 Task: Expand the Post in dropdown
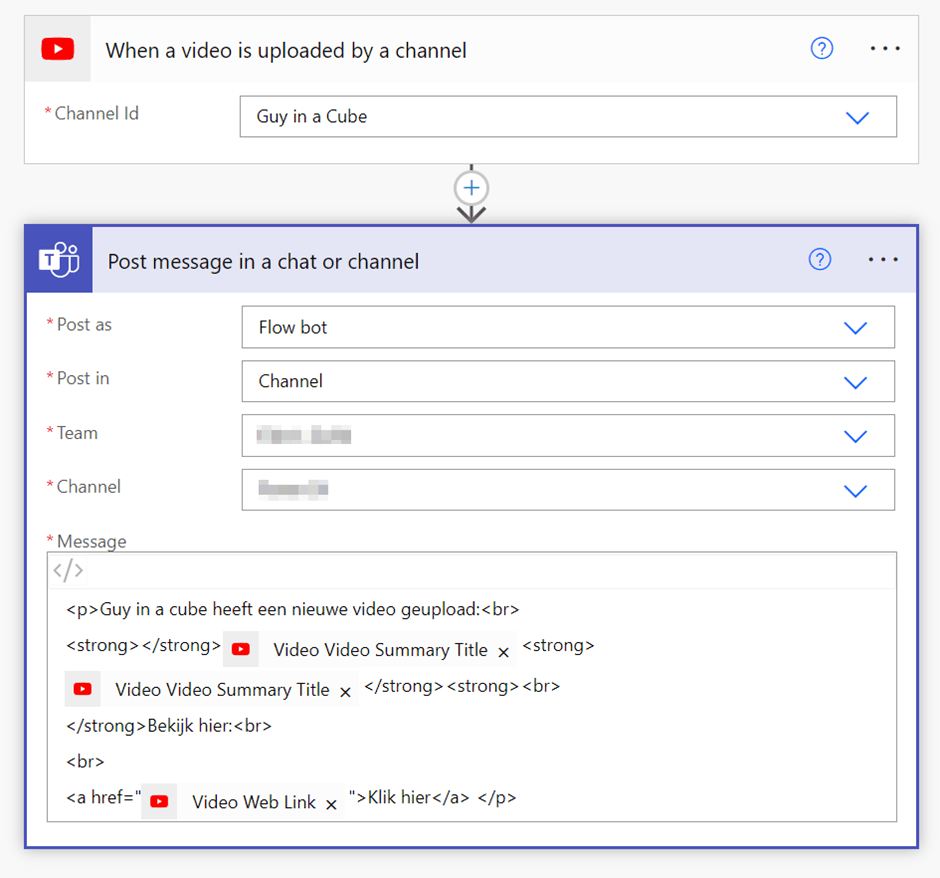tap(855, 382)
